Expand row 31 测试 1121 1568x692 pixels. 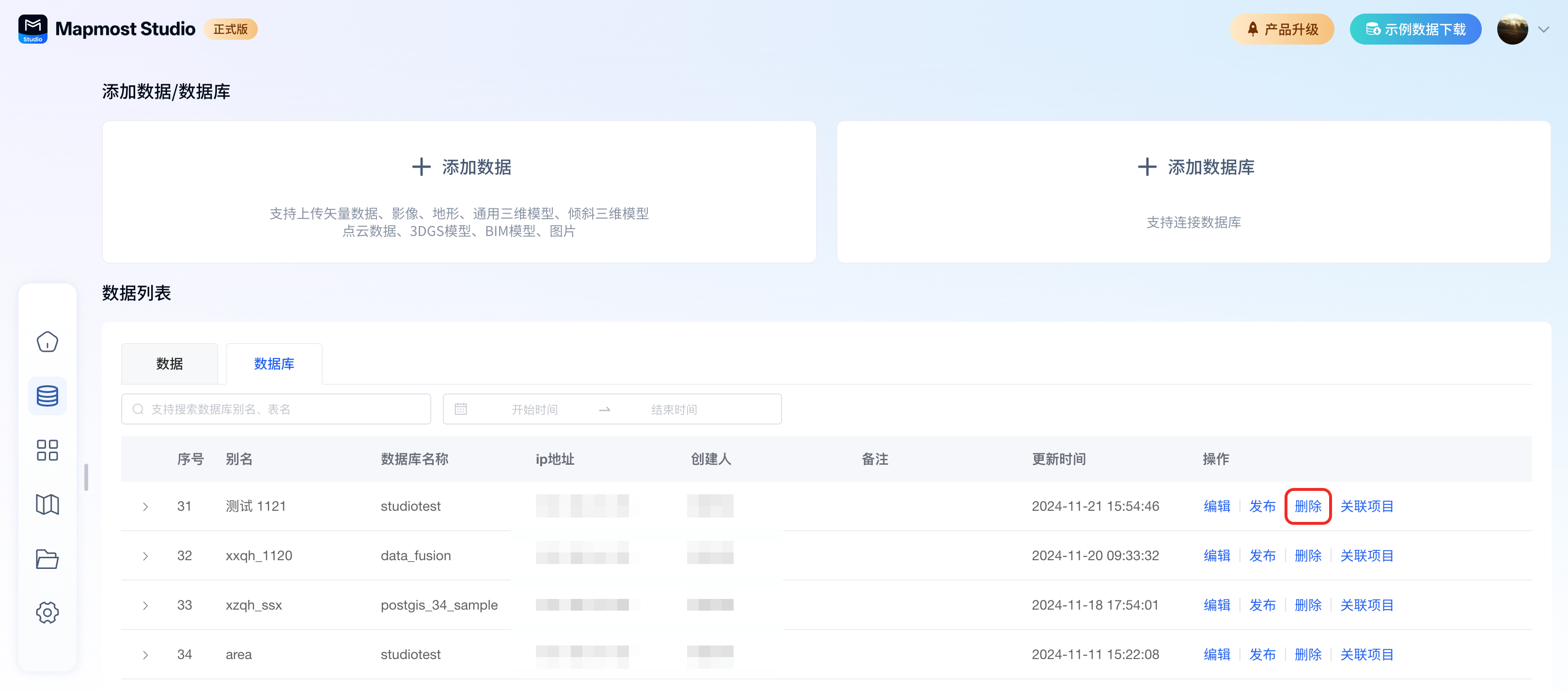click(145, 506)
